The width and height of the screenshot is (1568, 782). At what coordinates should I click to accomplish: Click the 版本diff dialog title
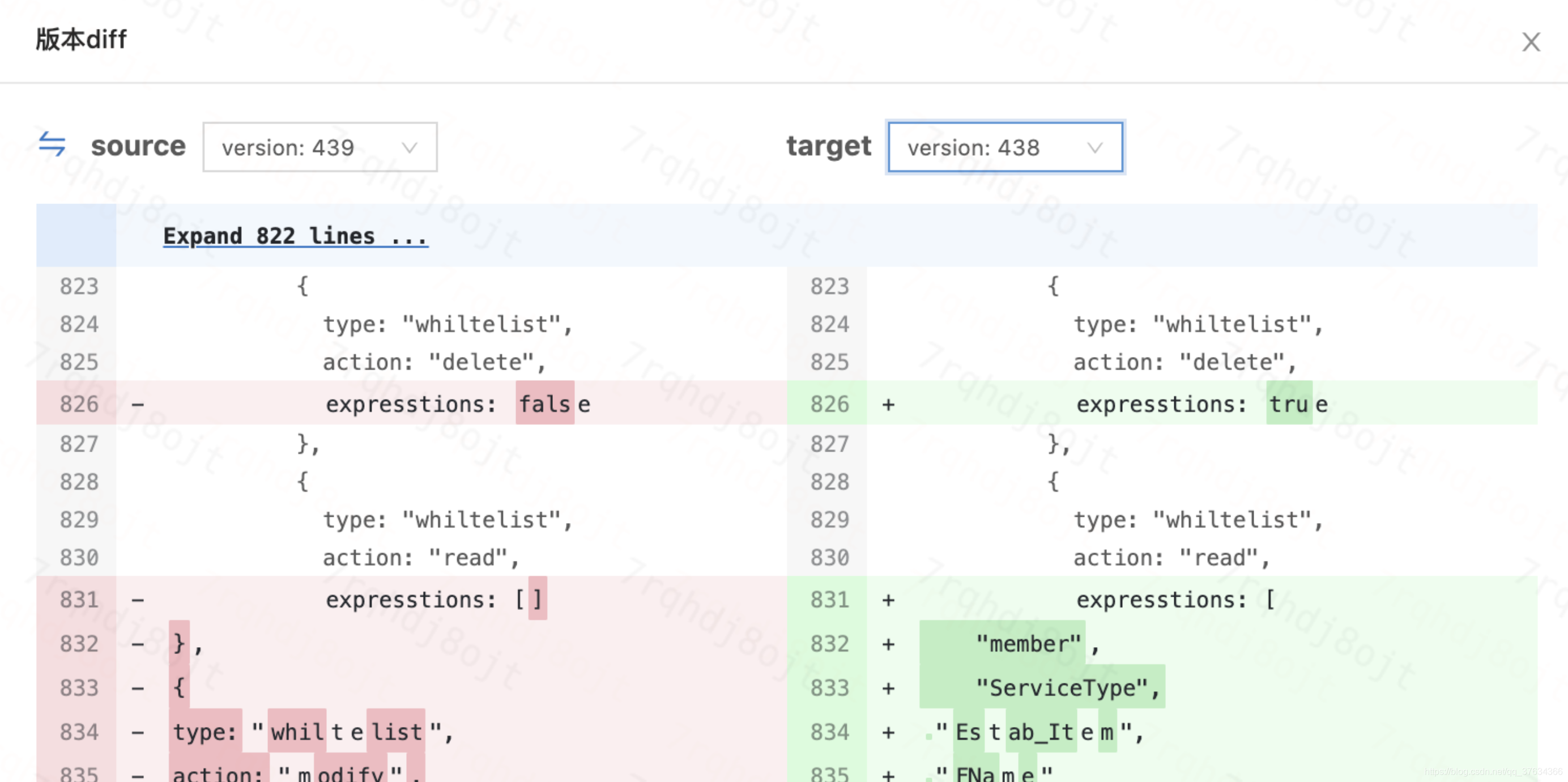81,40
